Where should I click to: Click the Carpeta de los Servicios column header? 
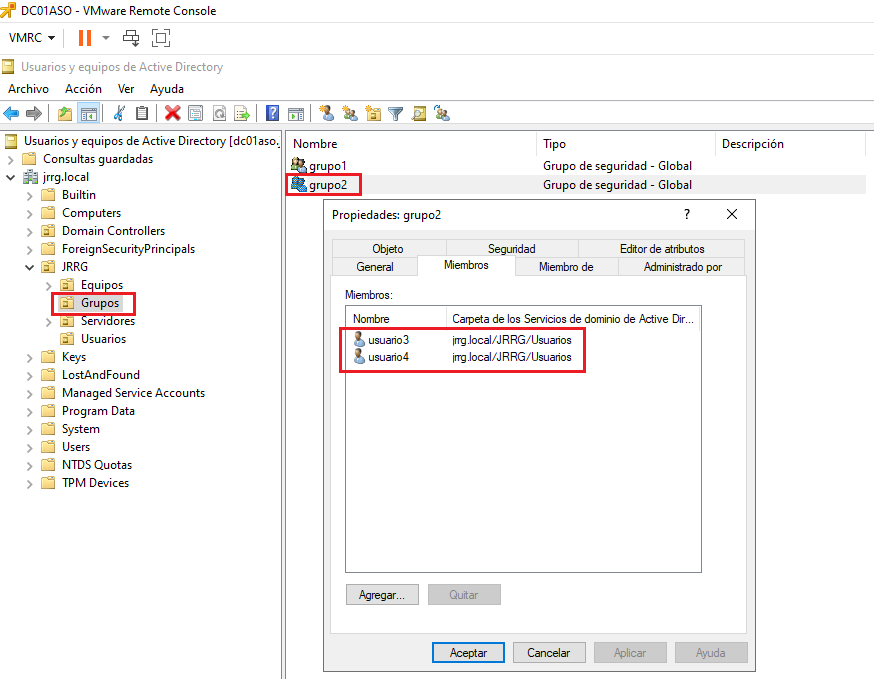click(x=573, y=319)
